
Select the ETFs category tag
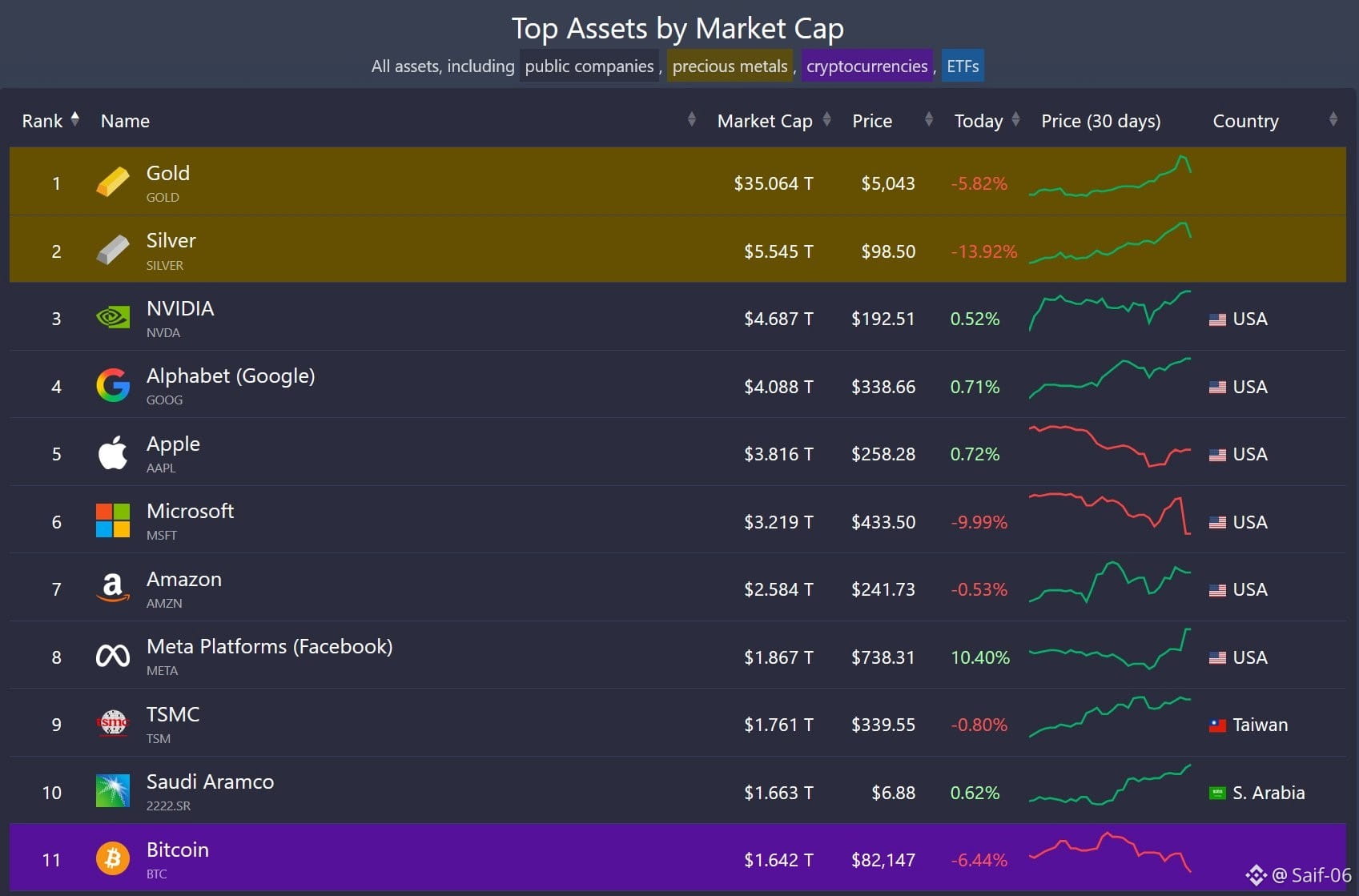pyautogui.click(x=963, y=66)
